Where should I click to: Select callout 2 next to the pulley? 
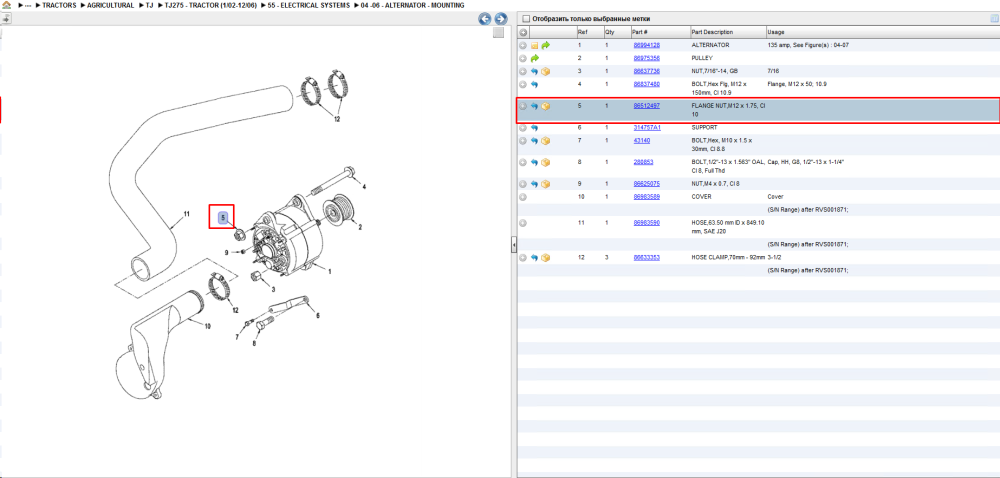tap(360, 227)
